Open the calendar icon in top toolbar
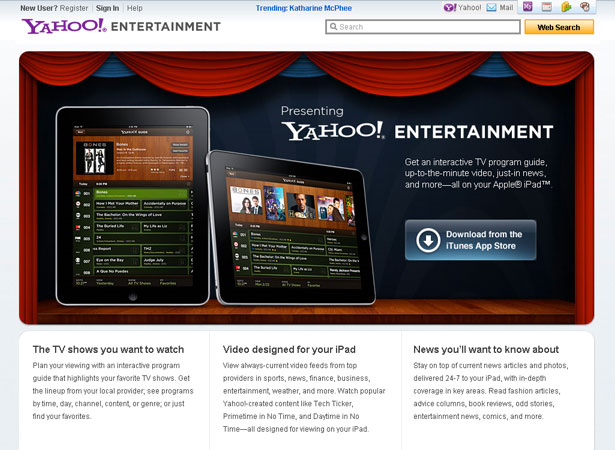Image resolution: width=615 pixels, height=450 pixels. point(546,7)
